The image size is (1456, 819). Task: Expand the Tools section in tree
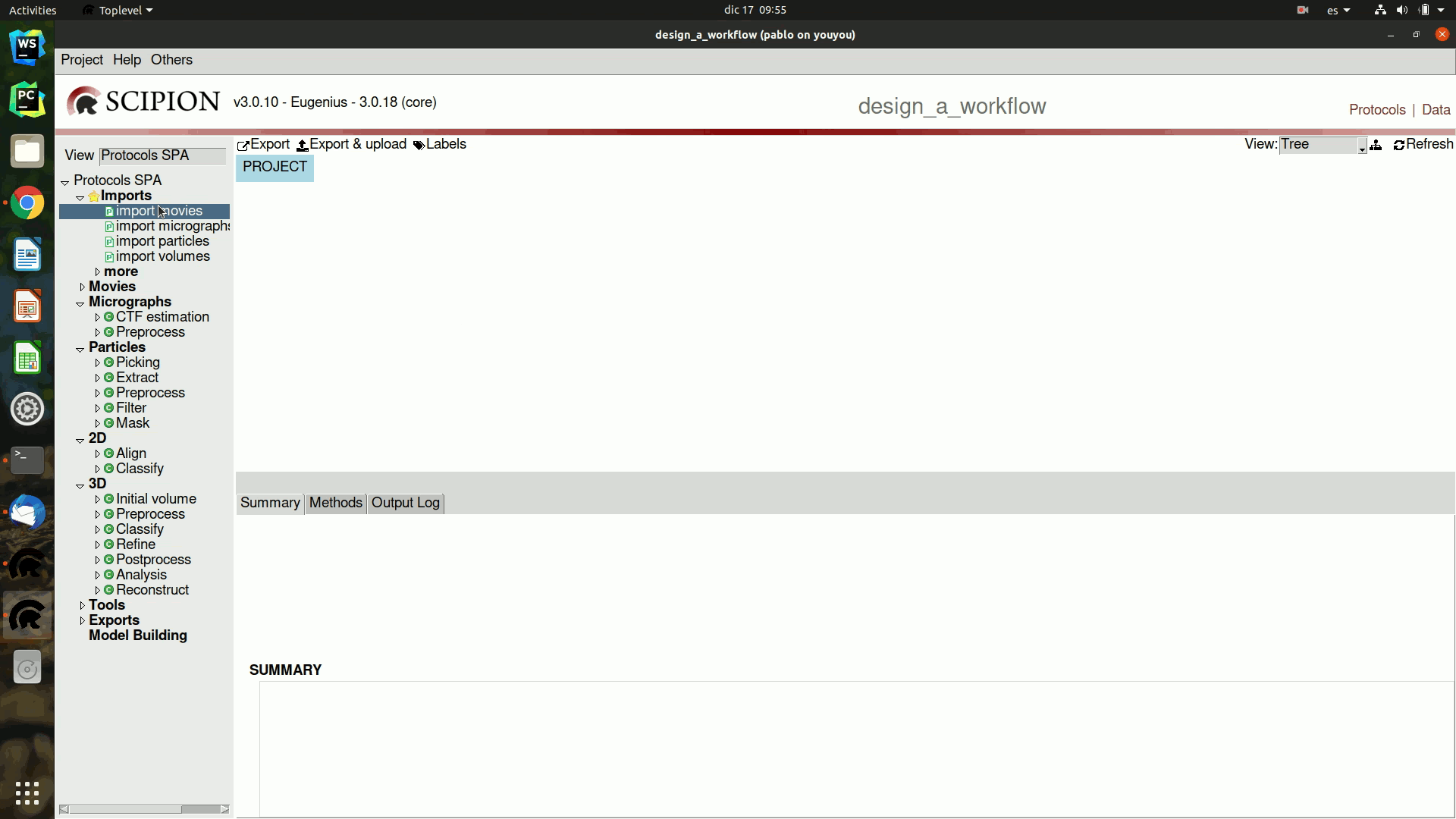pyautogui.click(x=82, y=605)
